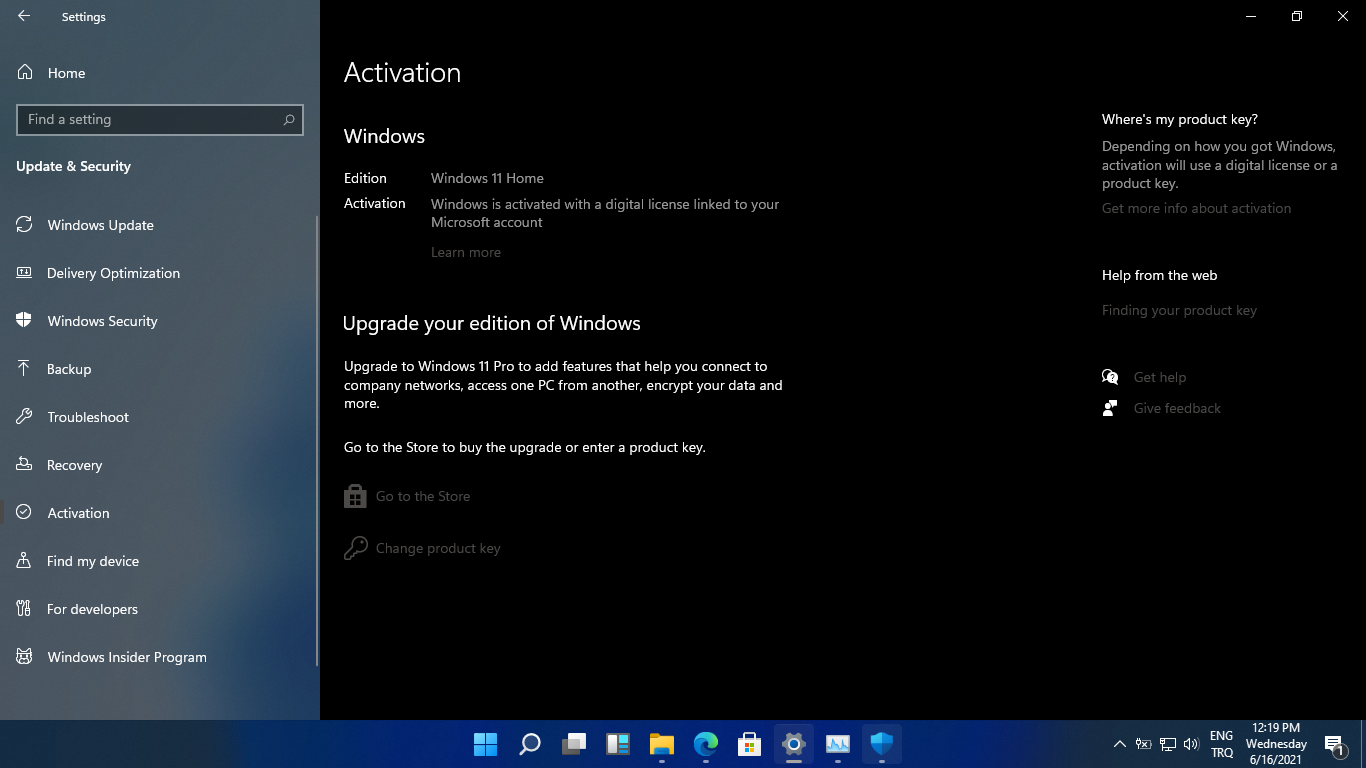Click the key icon beside Change product key

tap(355, 548)
